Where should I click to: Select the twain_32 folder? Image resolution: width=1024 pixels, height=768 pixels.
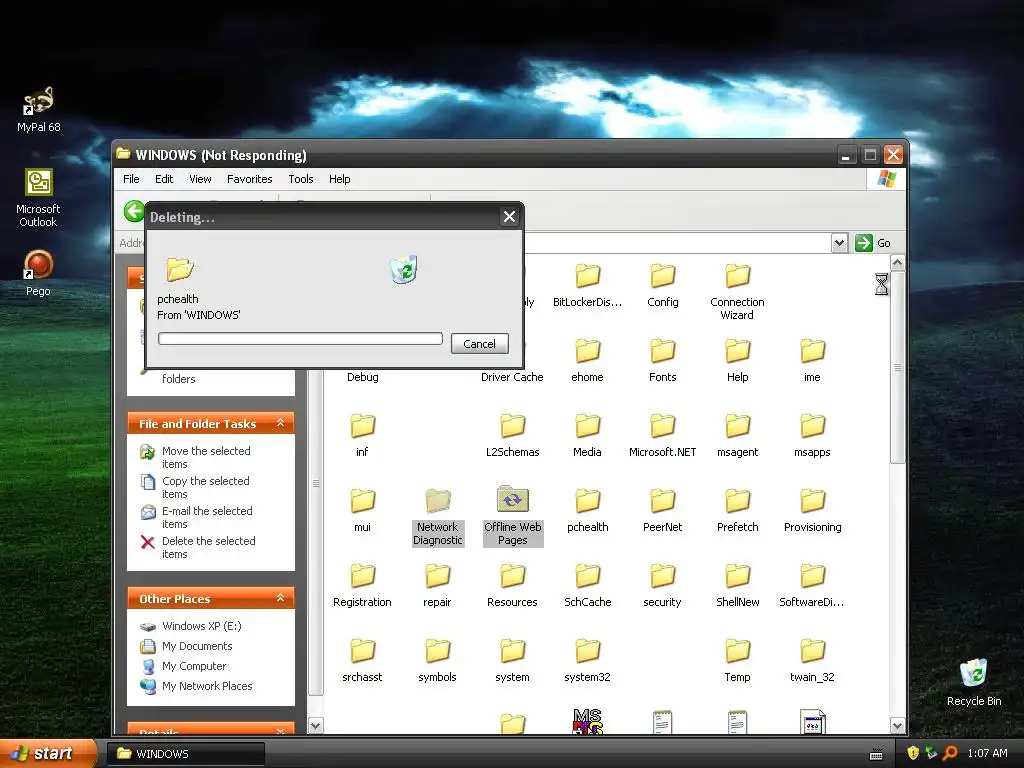coord(812,661)
